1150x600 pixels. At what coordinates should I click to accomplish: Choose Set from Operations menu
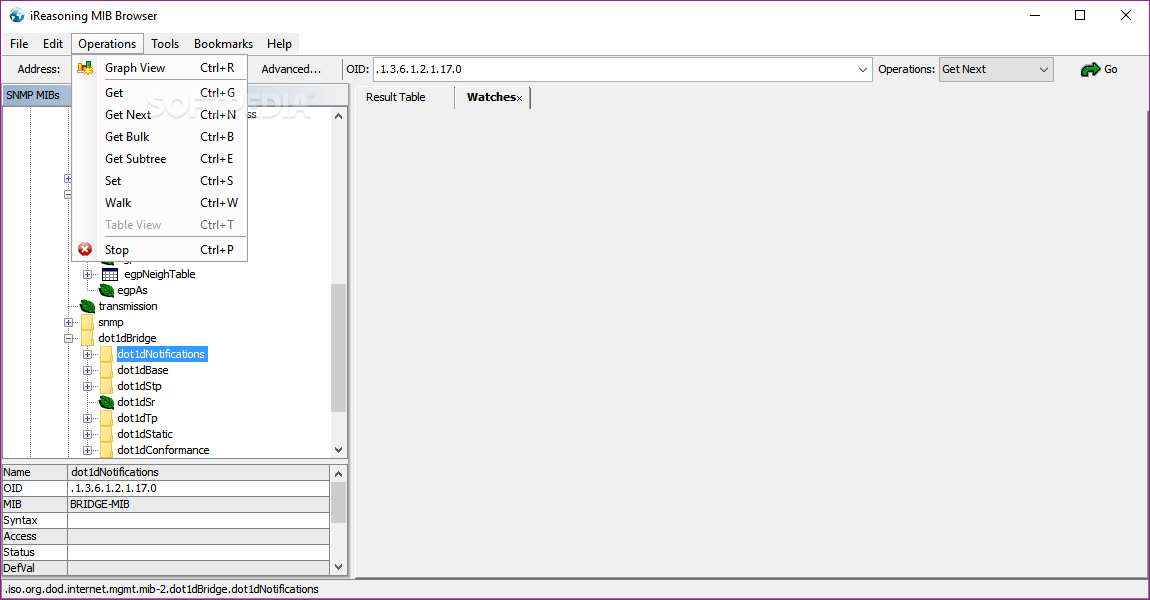tap(160, 180)
